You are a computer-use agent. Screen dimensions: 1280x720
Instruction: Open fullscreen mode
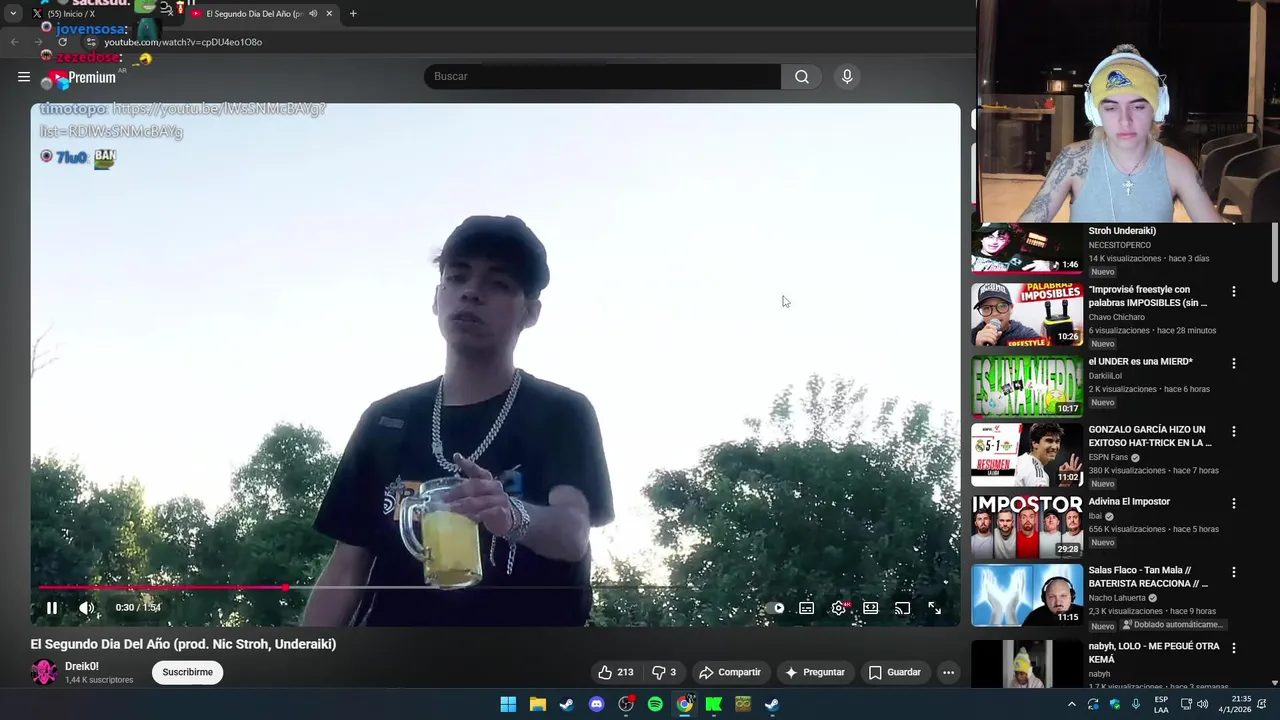[934, 608]
